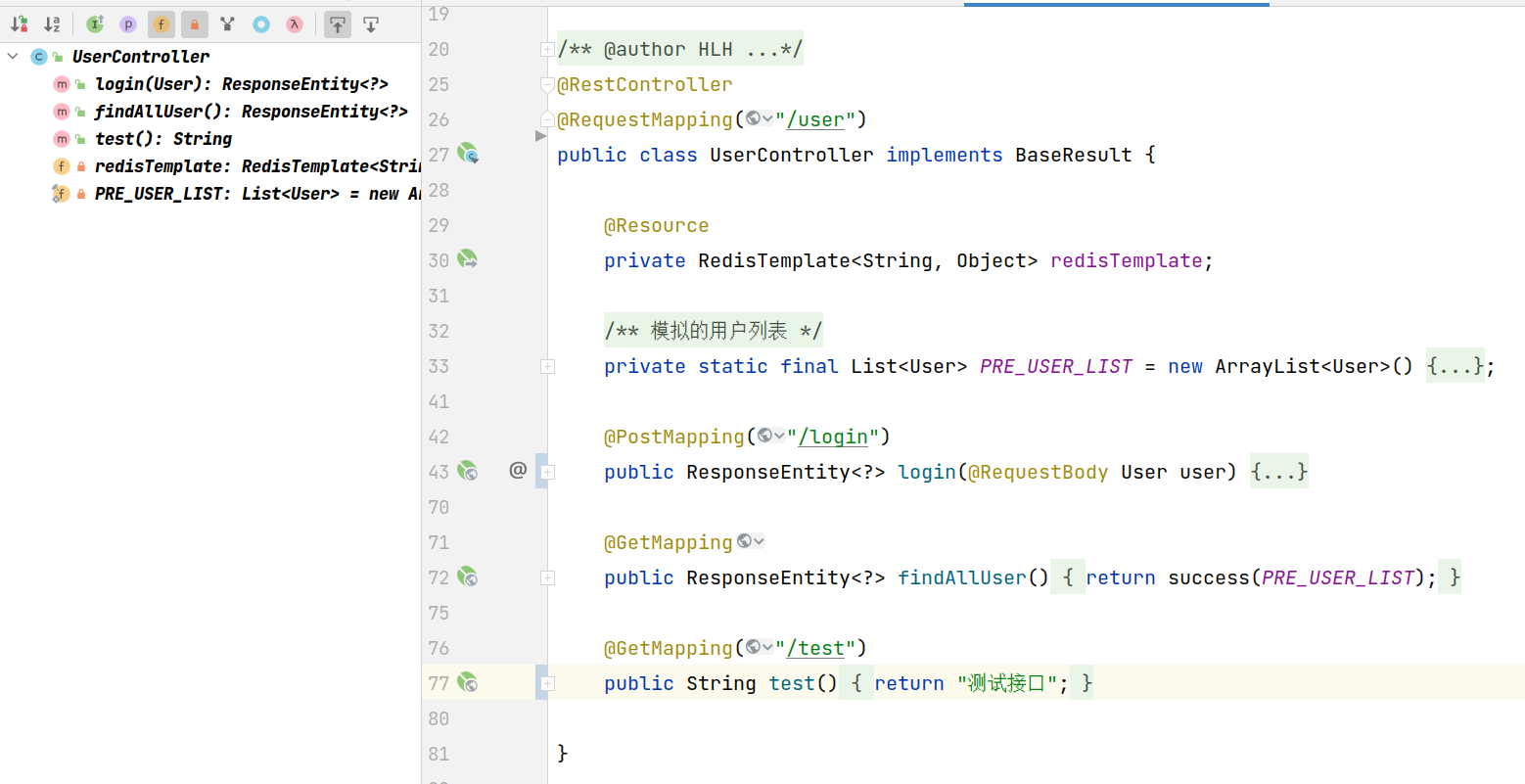Click the "/test" URL link in GetMapping
1525x784 pixels.
[x=821, y=648]
